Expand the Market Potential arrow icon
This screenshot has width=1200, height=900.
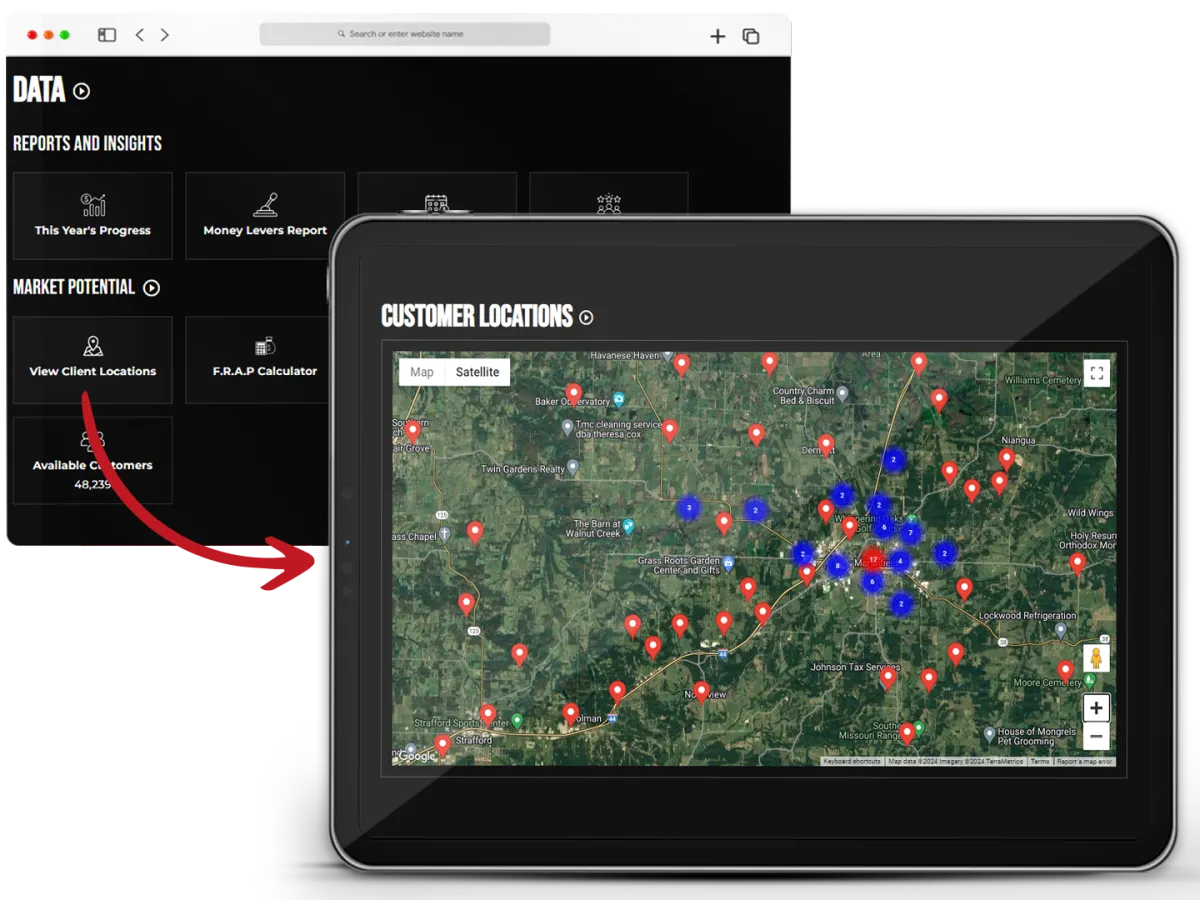point(151,288)
